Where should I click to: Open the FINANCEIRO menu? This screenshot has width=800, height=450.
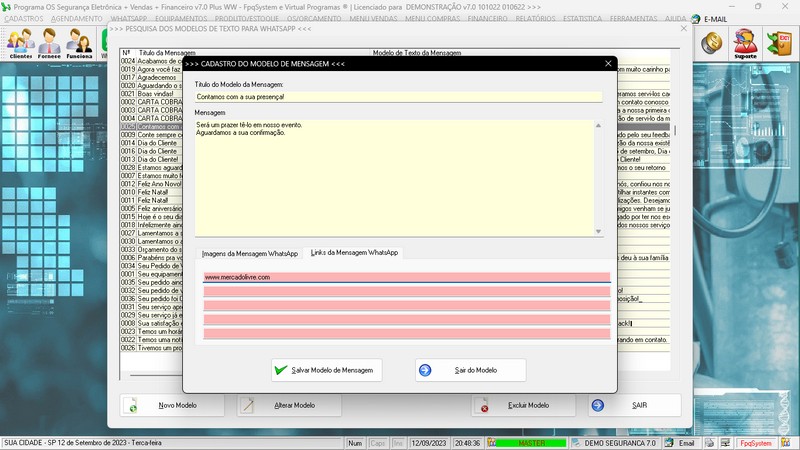tap(487, 18)
